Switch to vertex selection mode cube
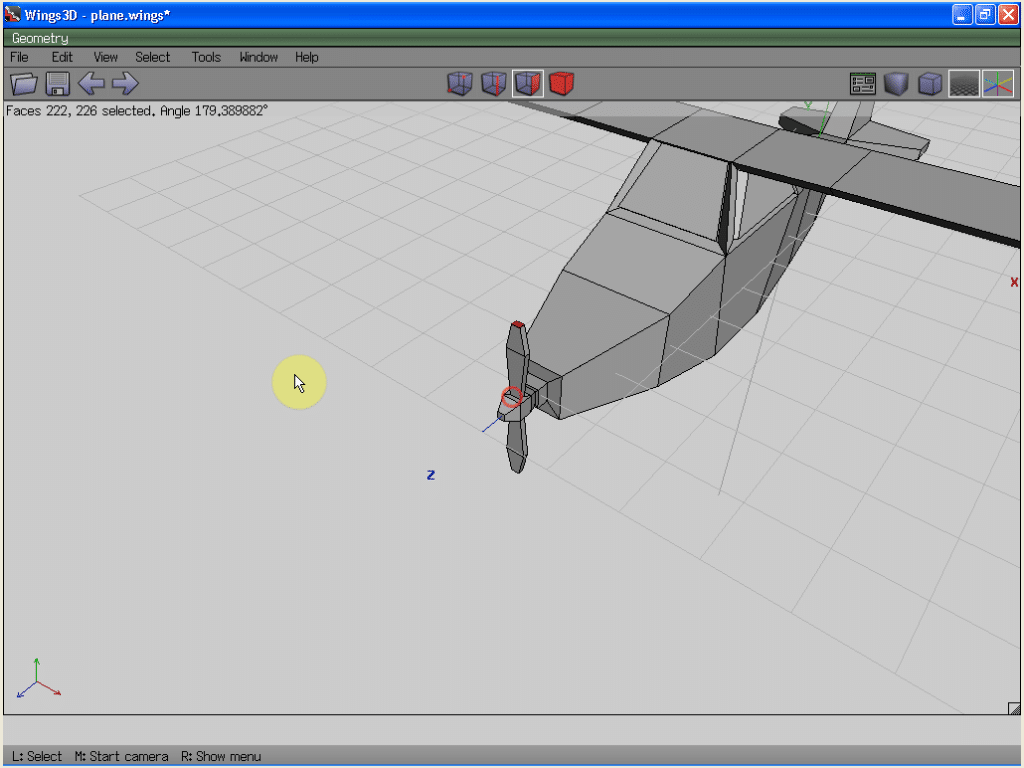This screenshot has height=768, width=1024. [459, 84]
